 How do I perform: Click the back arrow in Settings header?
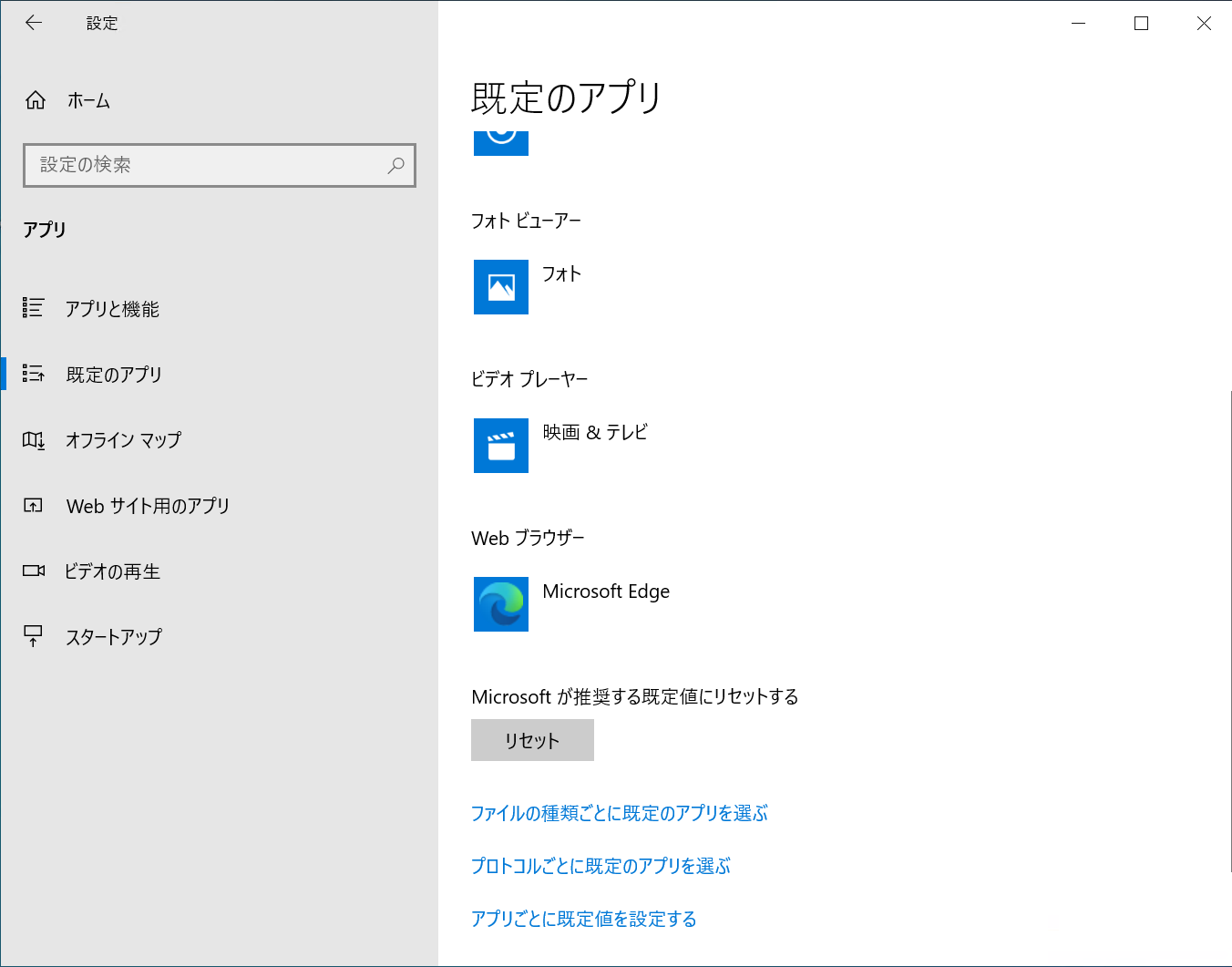(34, 24)
